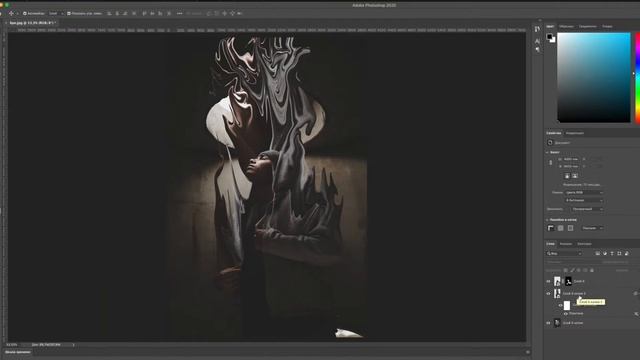
Task: Filter layers by type layers icon
Action: coord(612,253)
